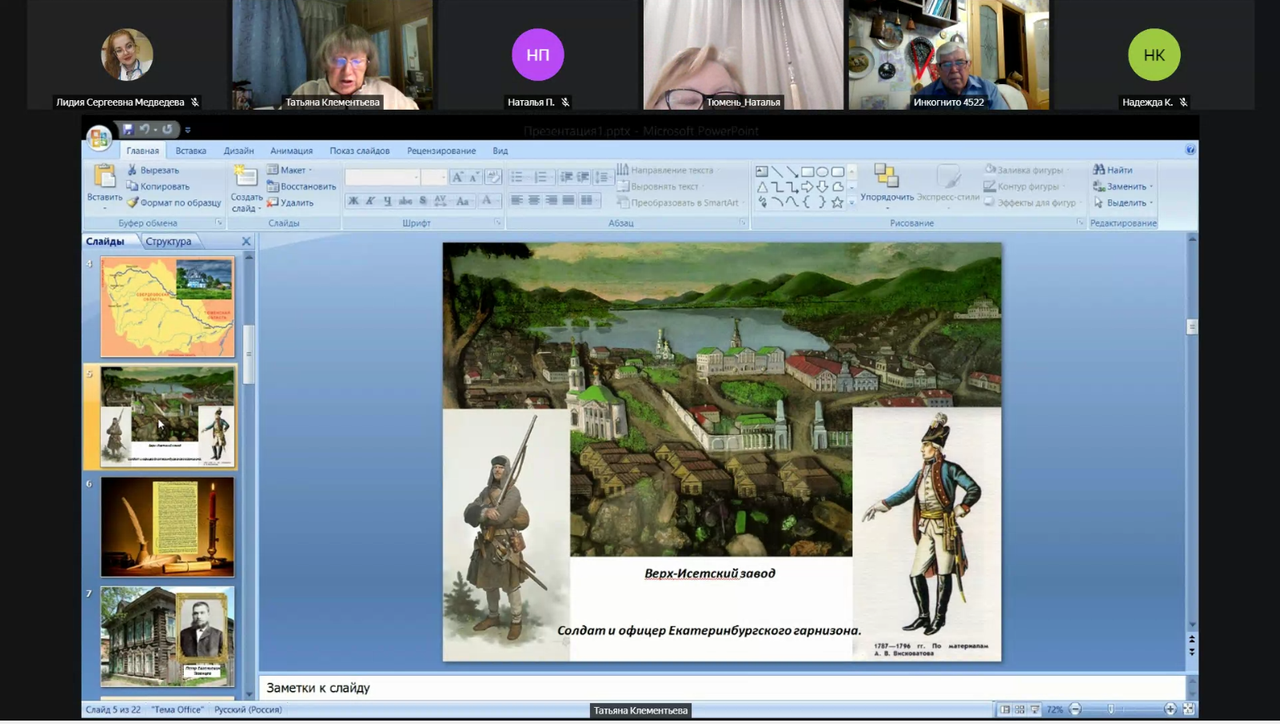The image size is (1280, 724).
Task: Open line spacing icon
Action: (602, 177)
